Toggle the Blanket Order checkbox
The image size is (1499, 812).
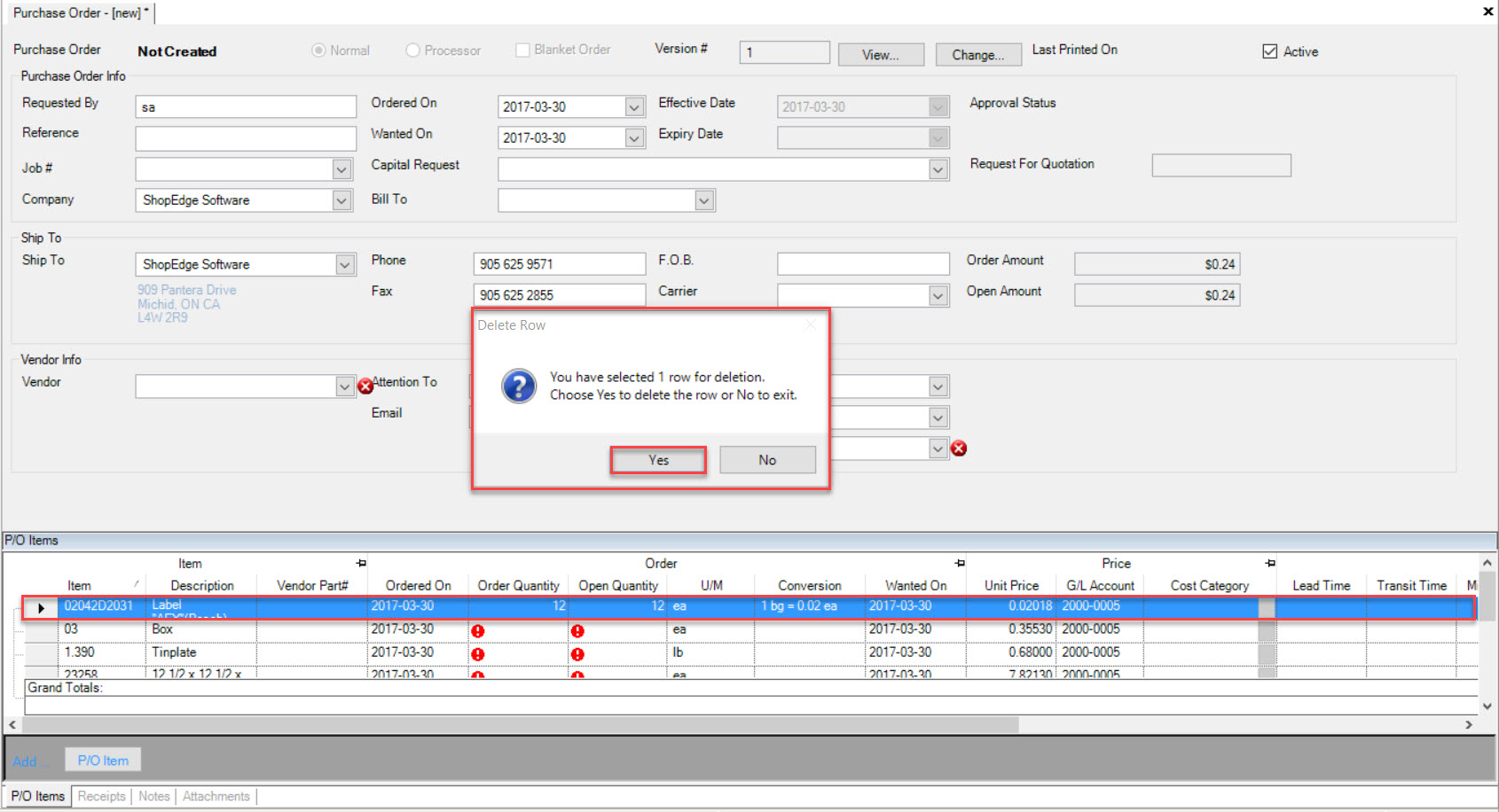[x=523, y=50]
